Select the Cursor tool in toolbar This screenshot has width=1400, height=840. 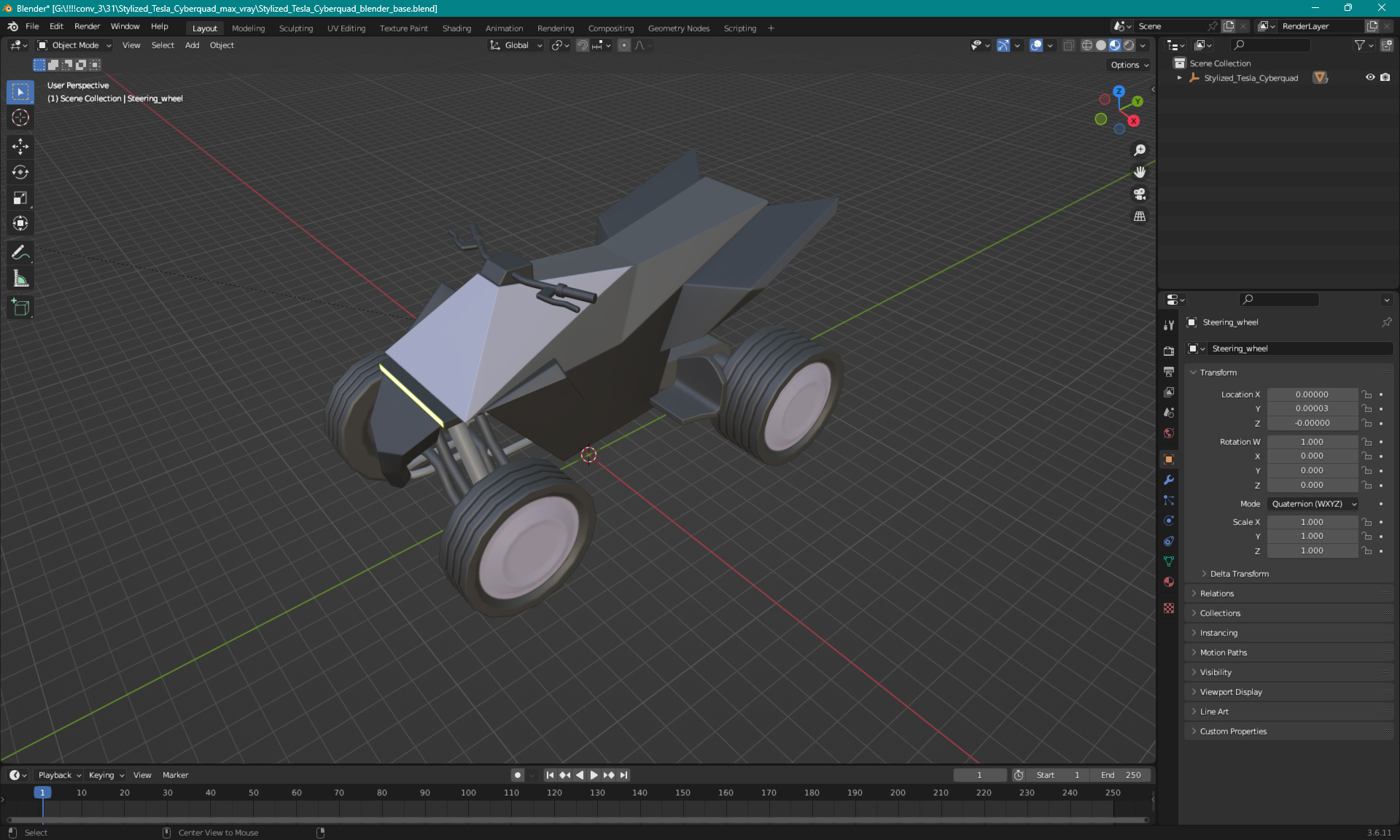pyautogui.click(x=20, y=117)
